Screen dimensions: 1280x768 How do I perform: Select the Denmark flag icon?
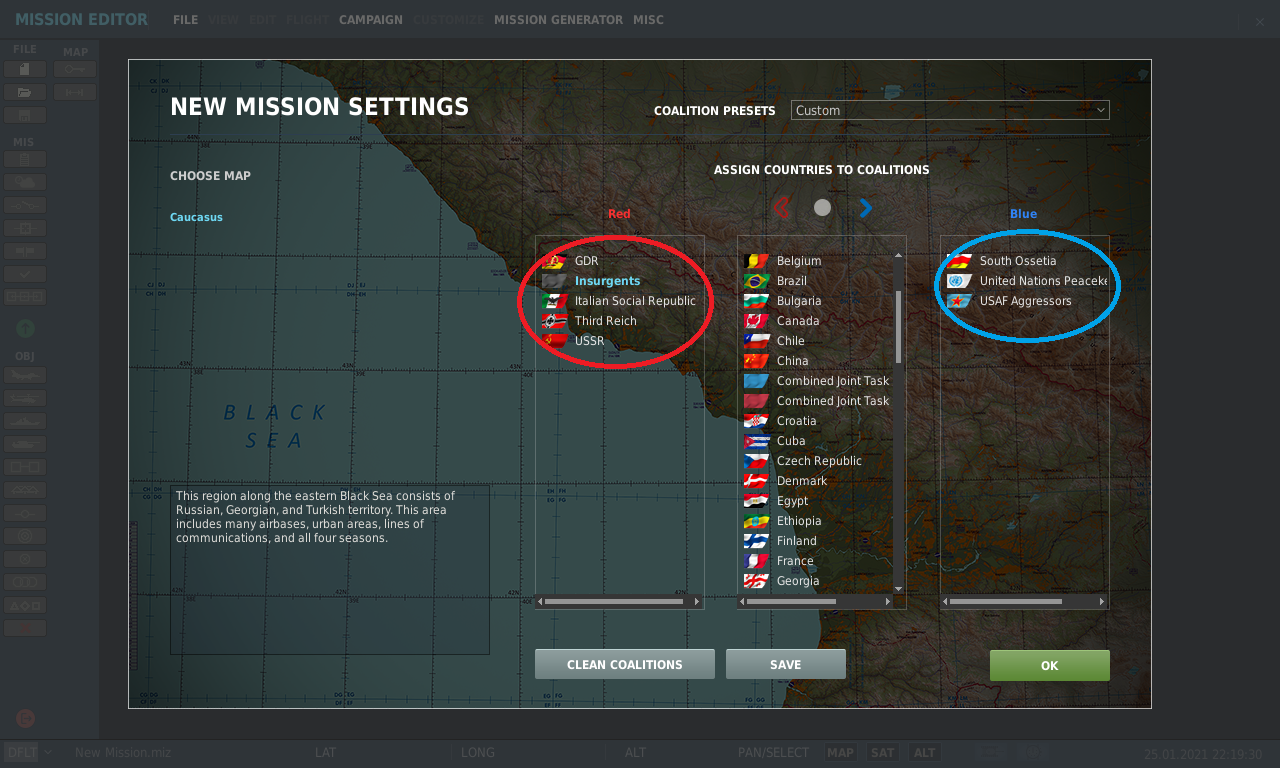point(757,481)
